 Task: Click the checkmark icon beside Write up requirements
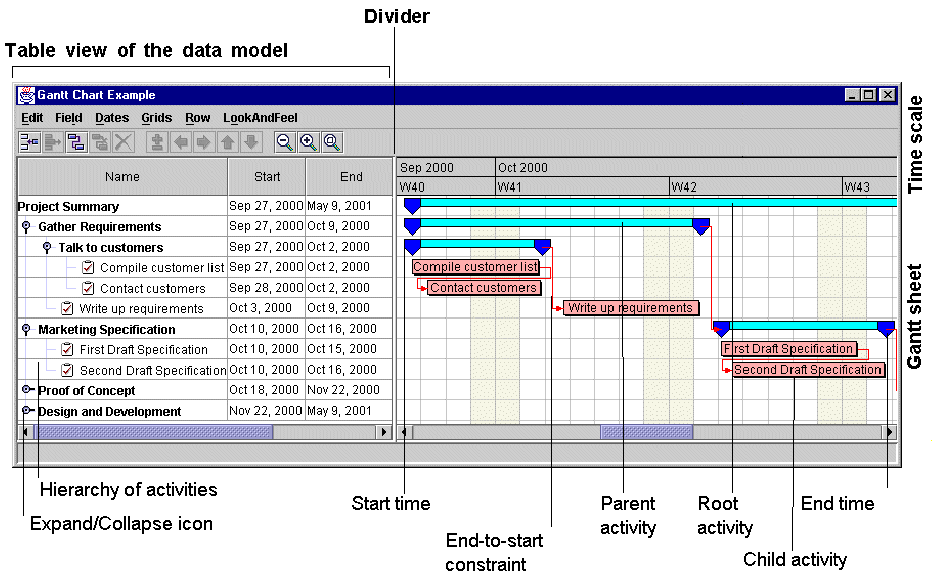click(67, 308)
